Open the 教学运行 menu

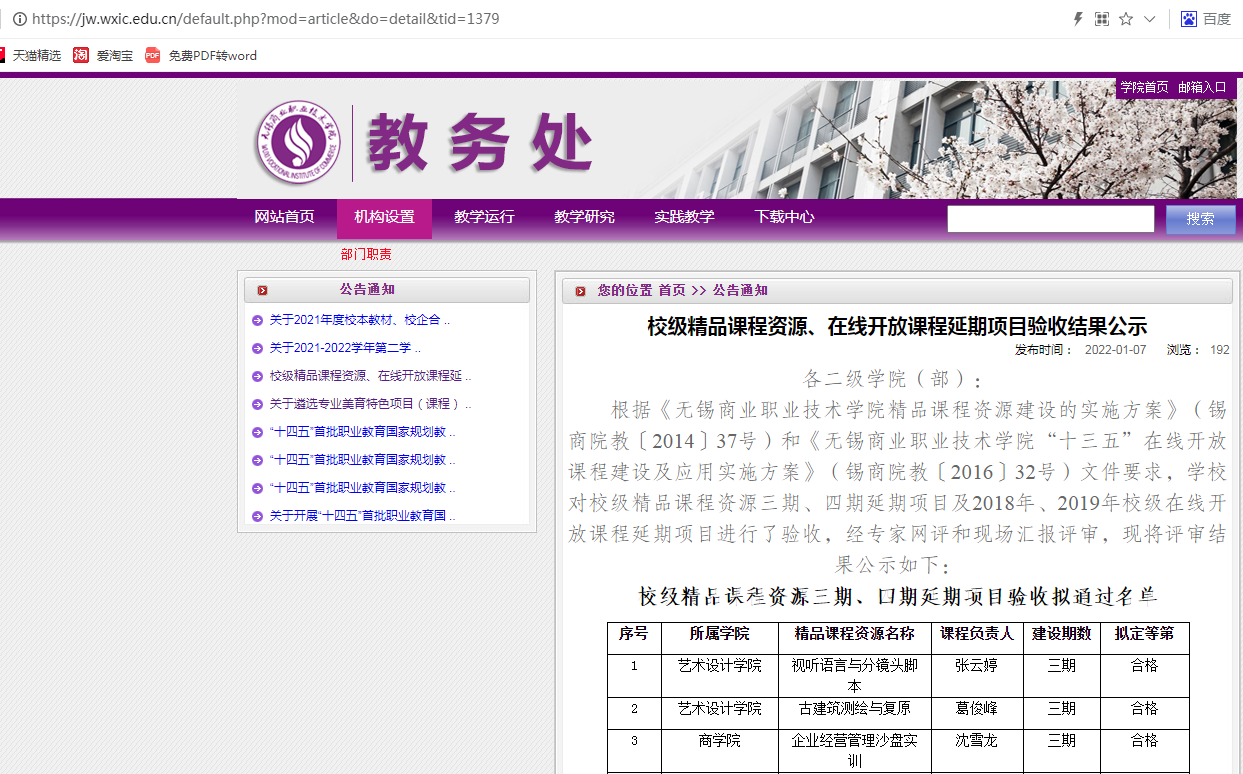(484, 217)
